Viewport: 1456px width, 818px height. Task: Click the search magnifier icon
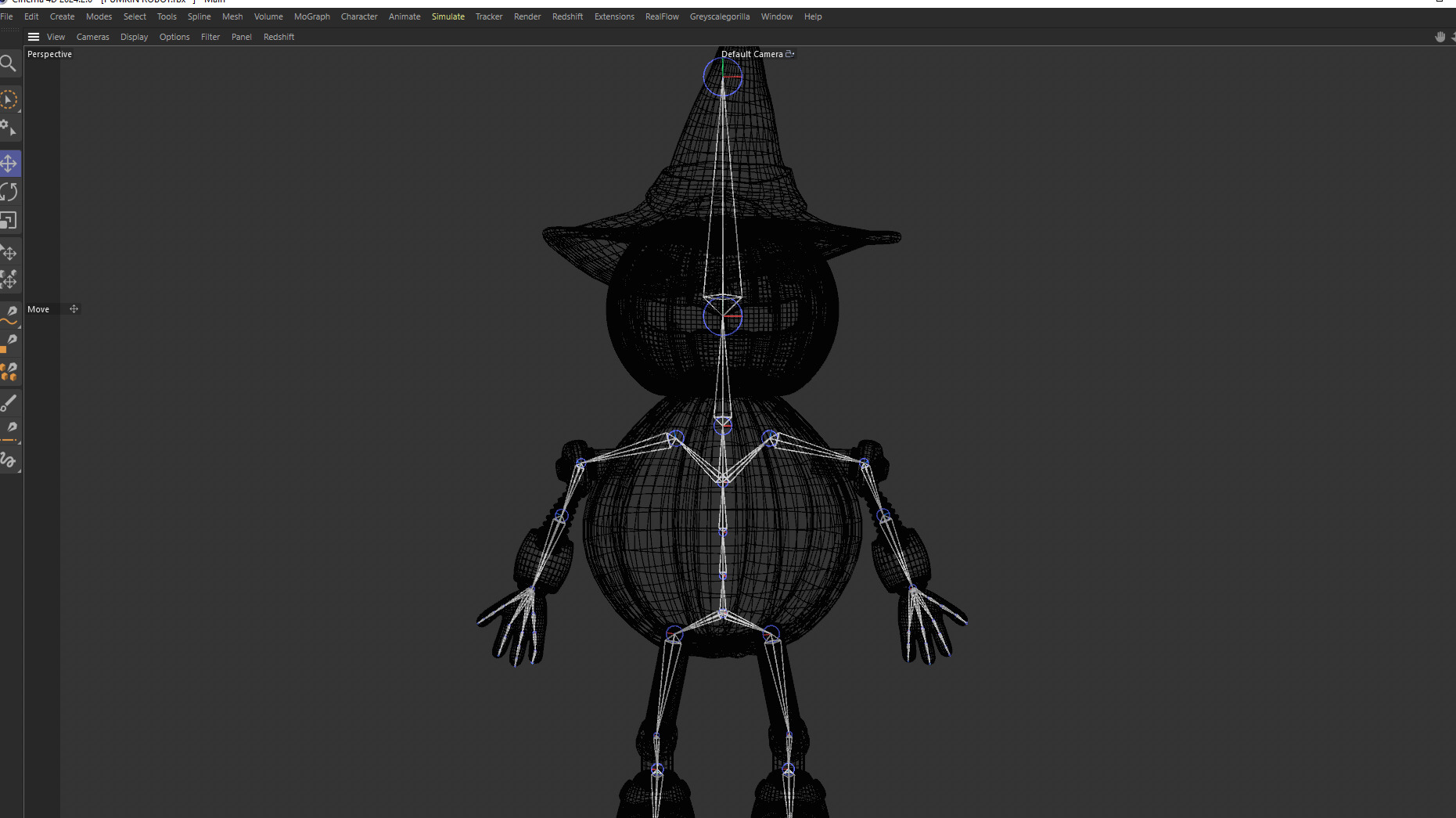9,63
